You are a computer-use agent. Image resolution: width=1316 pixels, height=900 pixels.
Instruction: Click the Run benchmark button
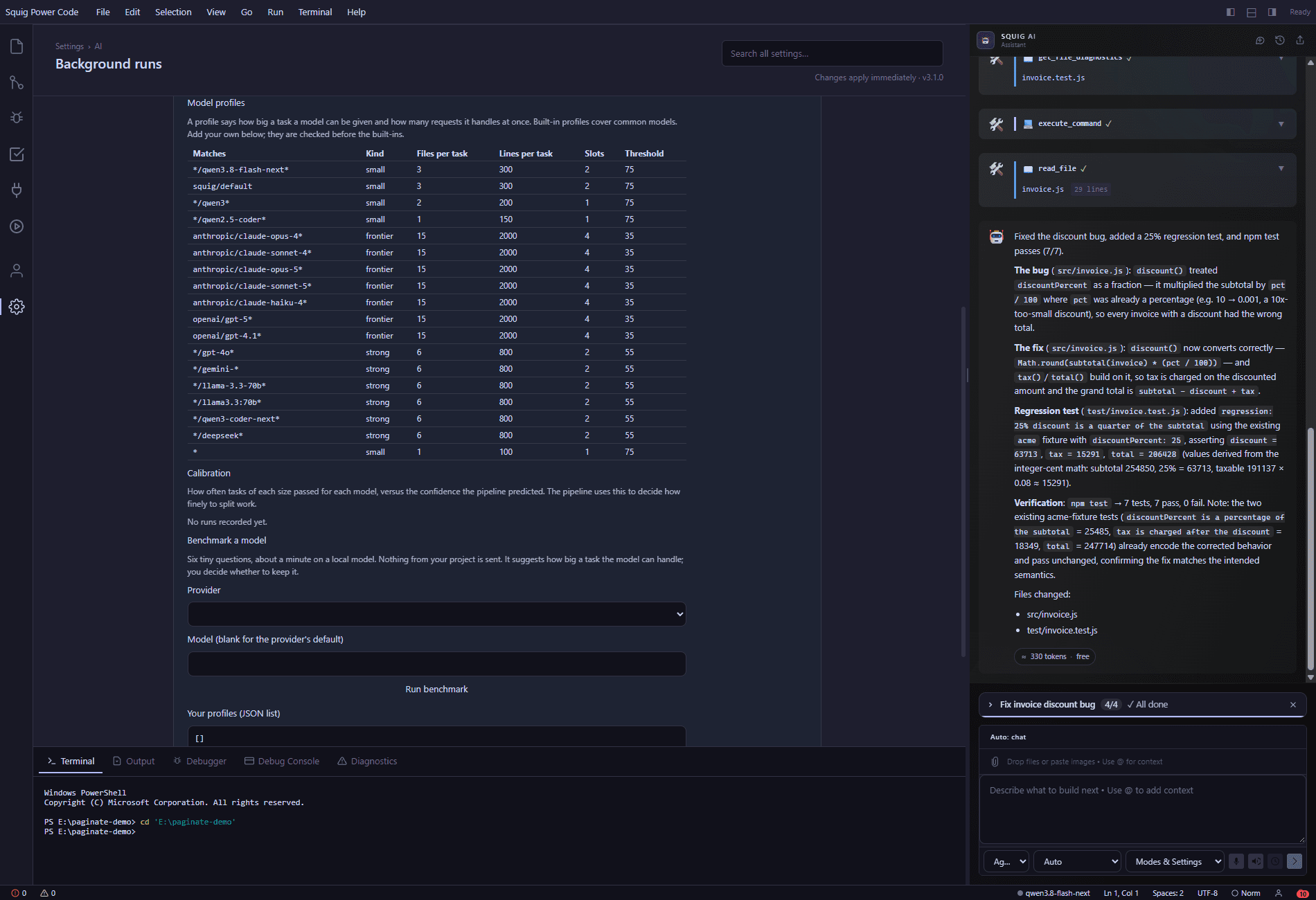[436, 689]
